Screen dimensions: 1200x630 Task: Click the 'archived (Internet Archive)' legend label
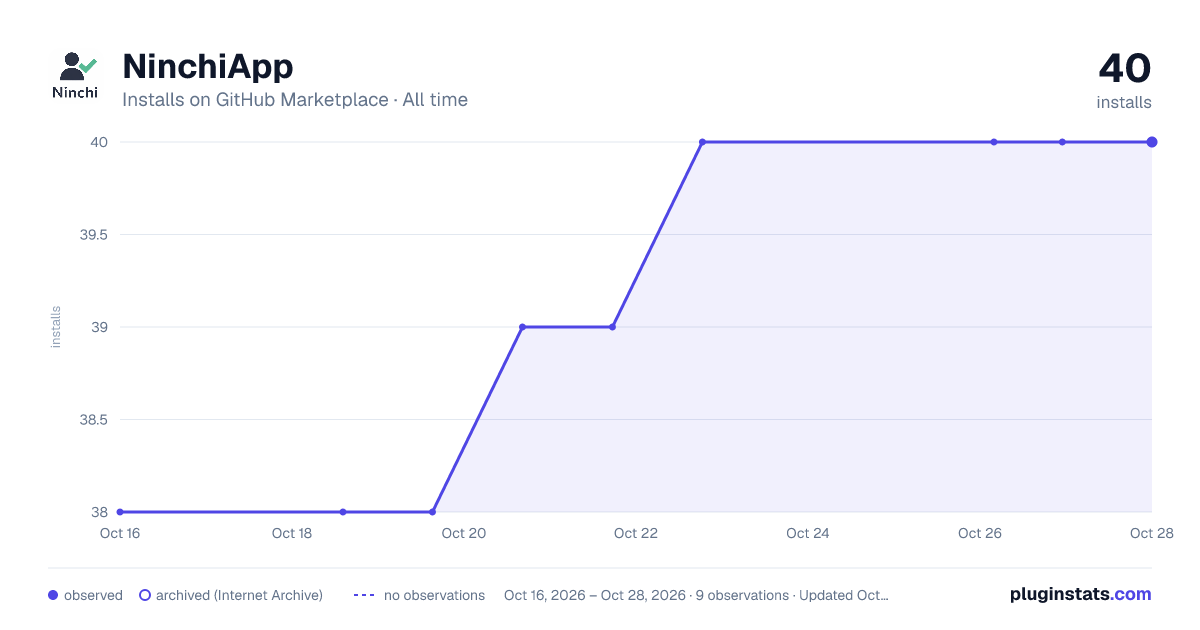pos(239,595)
